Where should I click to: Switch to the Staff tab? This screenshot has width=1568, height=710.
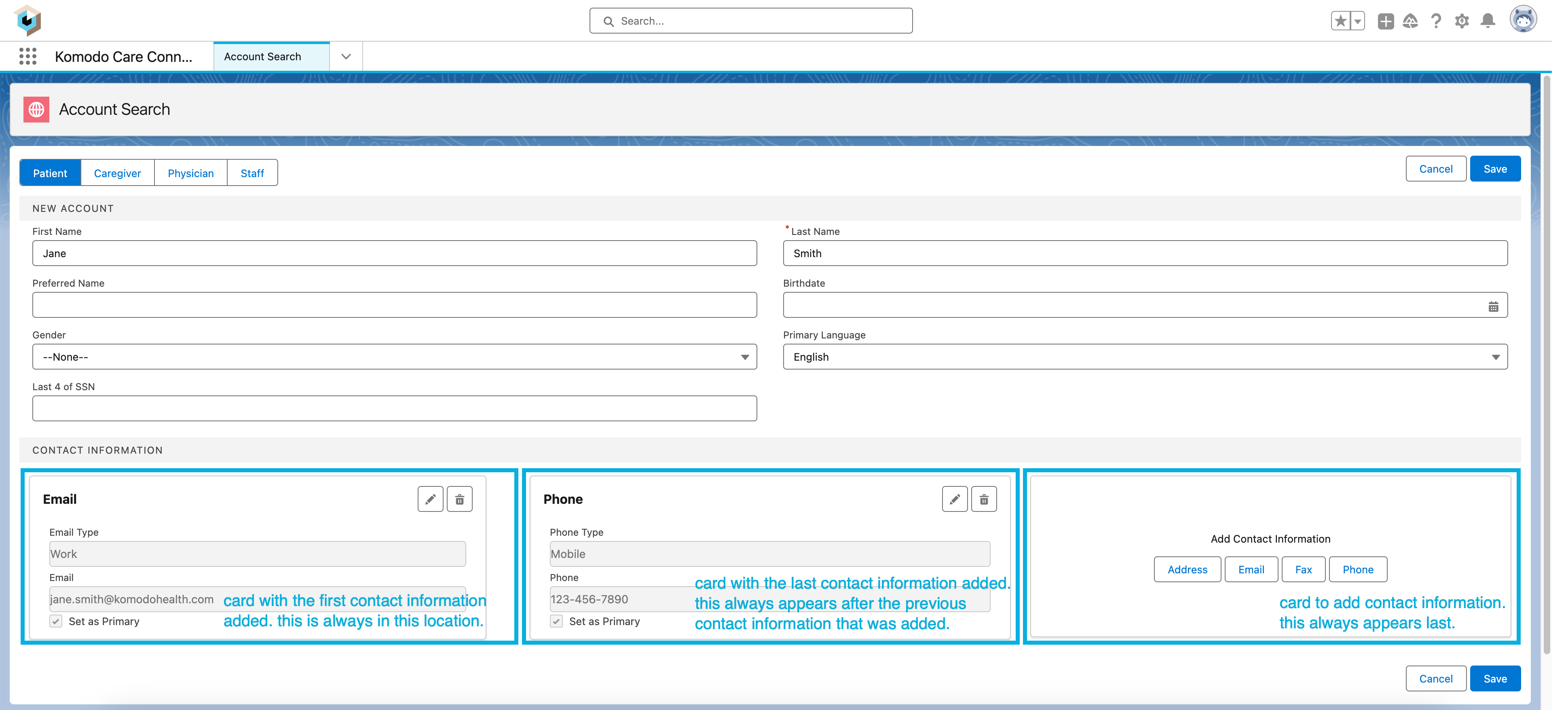(x=252, y=173)
